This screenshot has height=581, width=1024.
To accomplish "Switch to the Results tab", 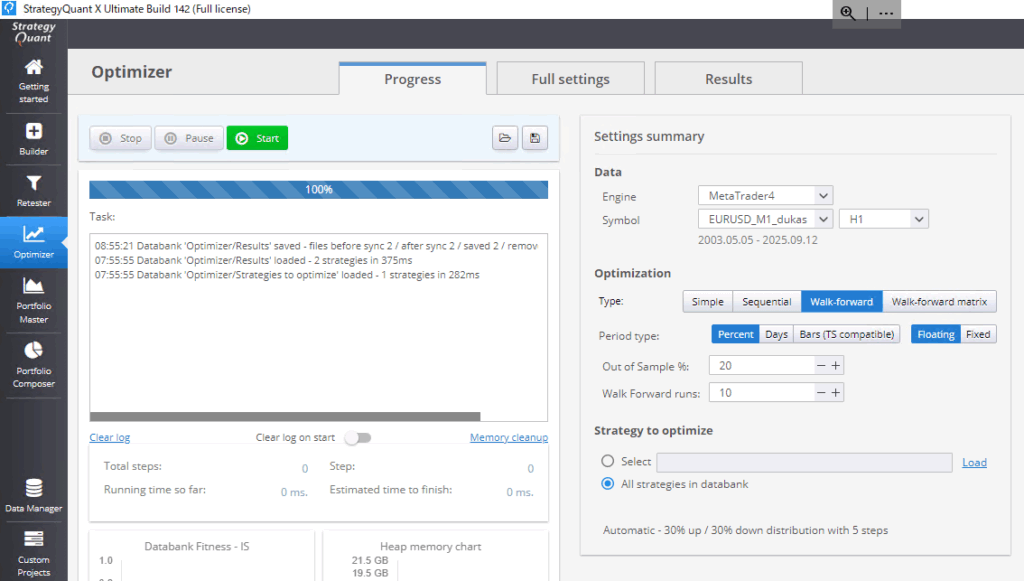I will tap(728, 79).
